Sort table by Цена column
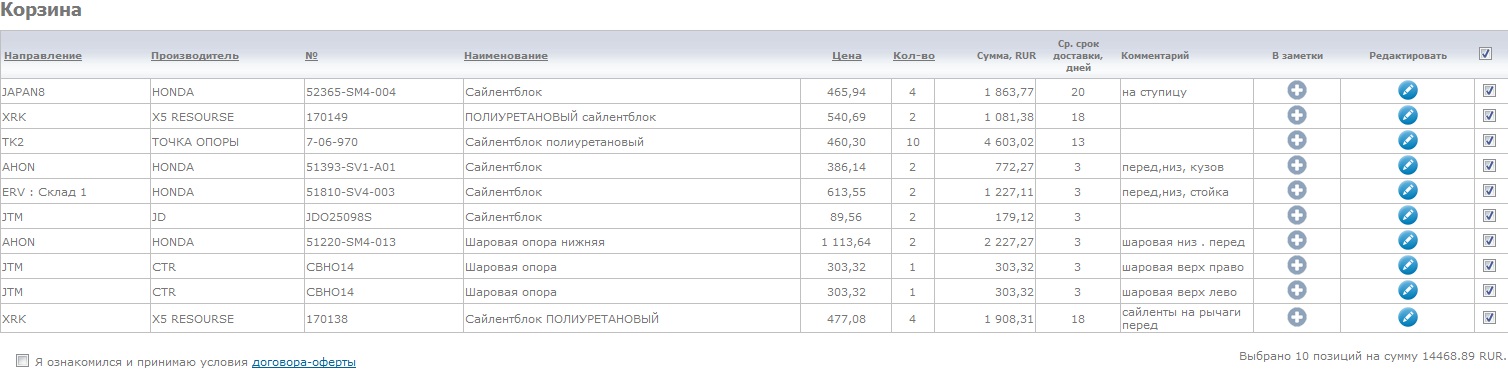Screen dimensions: 1508x375 (x=846, y=56)
